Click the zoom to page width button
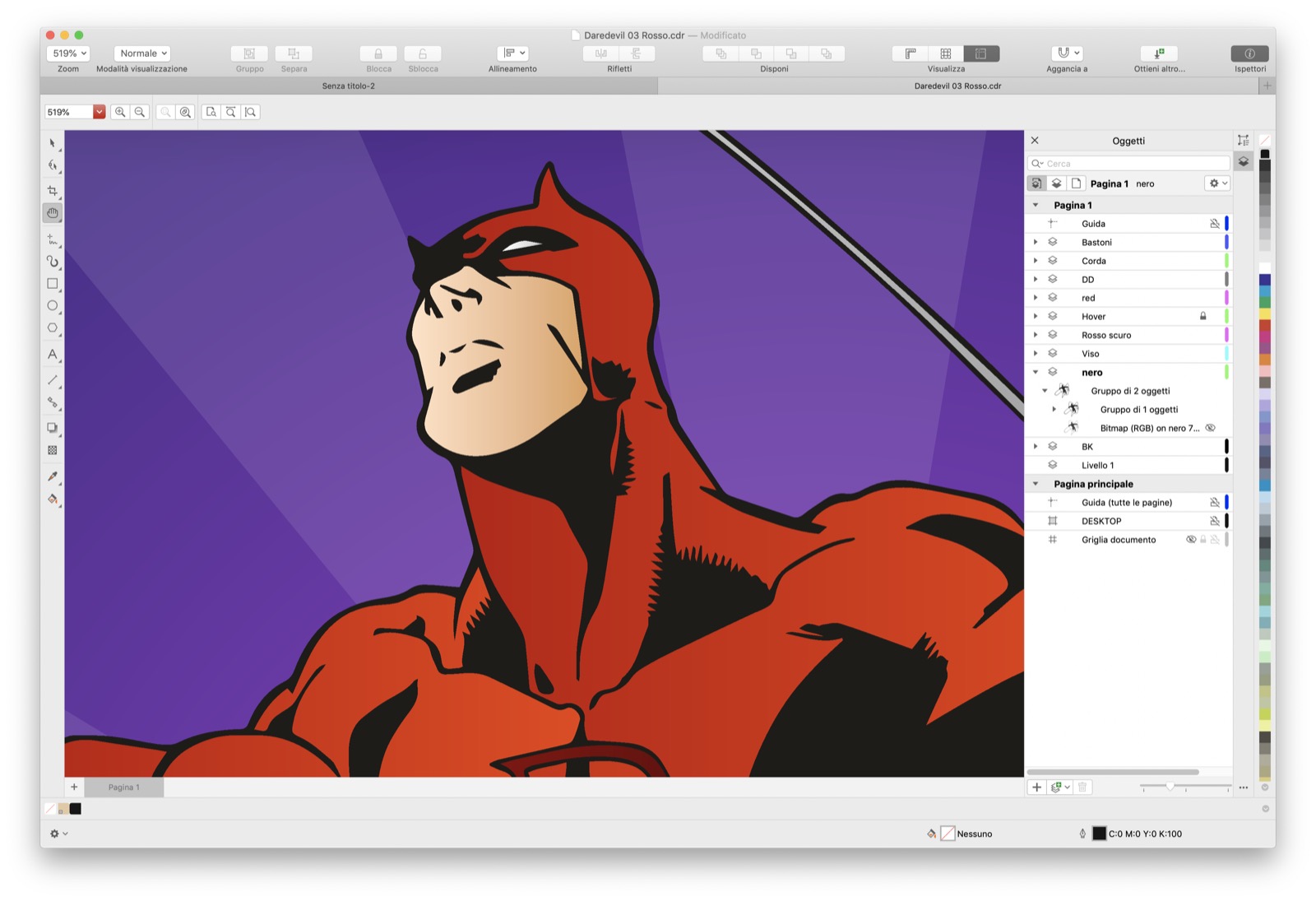Viewport: 1316px width, 901px height. pyautogui.click(x=231, y=112)
